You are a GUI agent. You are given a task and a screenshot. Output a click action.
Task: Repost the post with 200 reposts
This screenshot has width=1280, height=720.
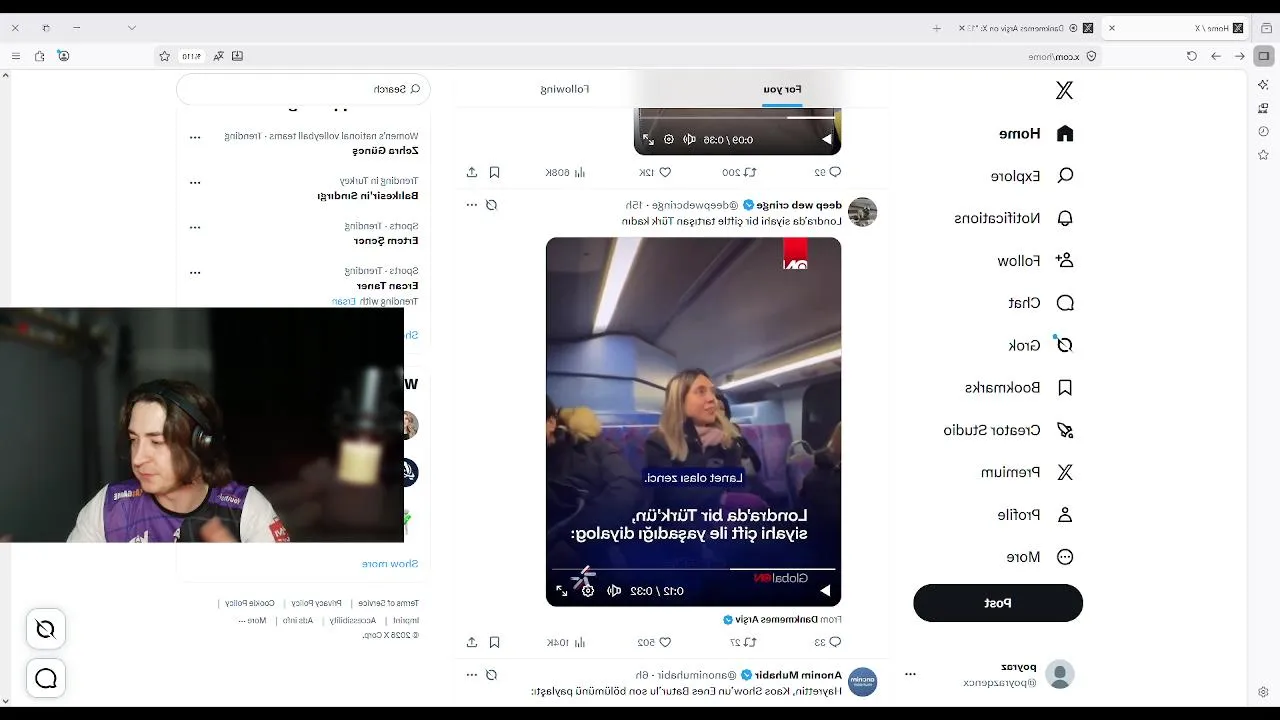pyautogui.click(x=739, y=172)
